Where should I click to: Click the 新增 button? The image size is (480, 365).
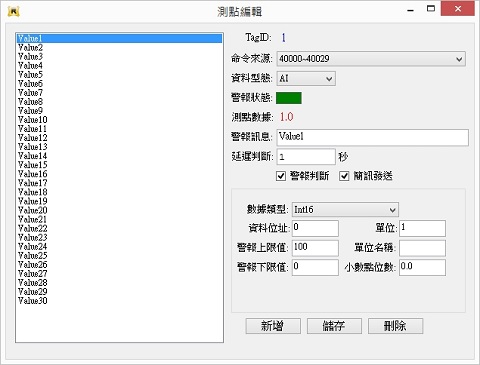273,326
